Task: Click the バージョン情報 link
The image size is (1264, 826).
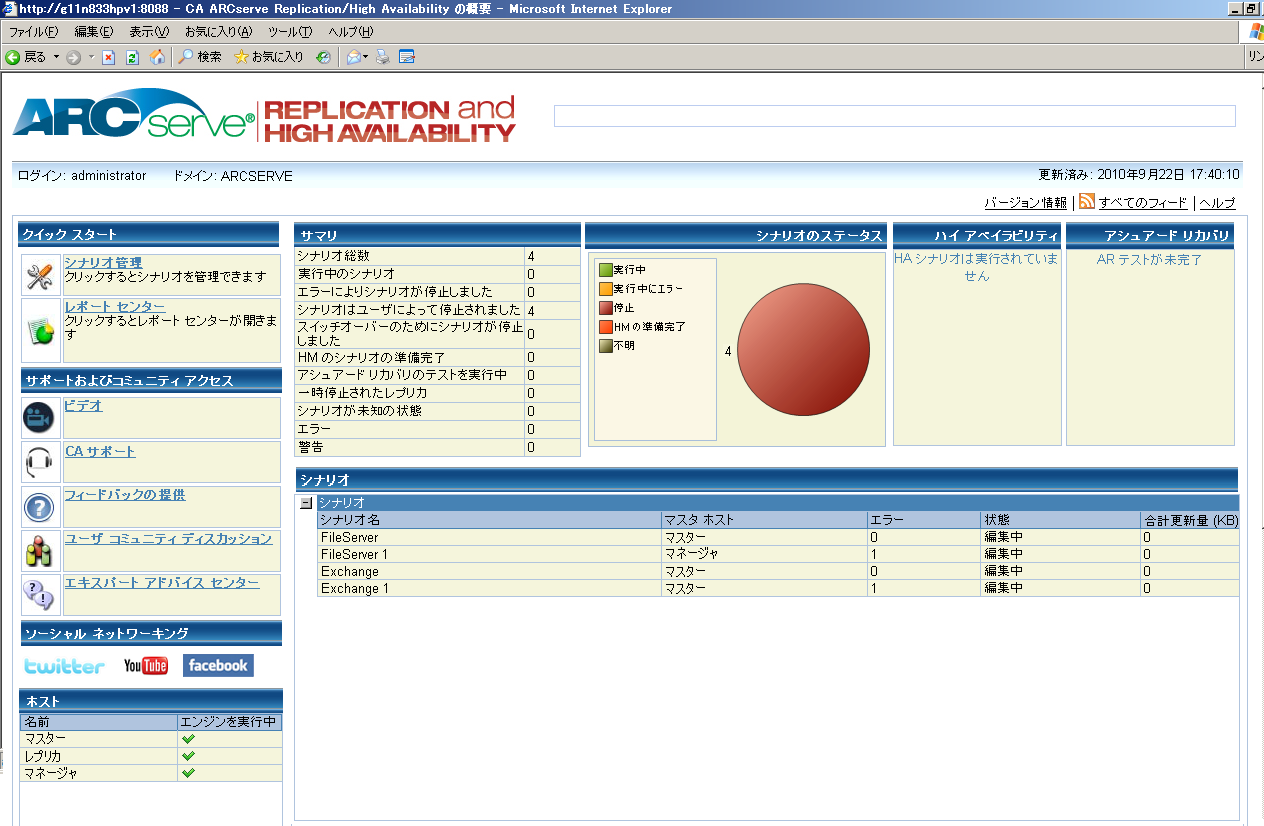Action: point(1025,203)
